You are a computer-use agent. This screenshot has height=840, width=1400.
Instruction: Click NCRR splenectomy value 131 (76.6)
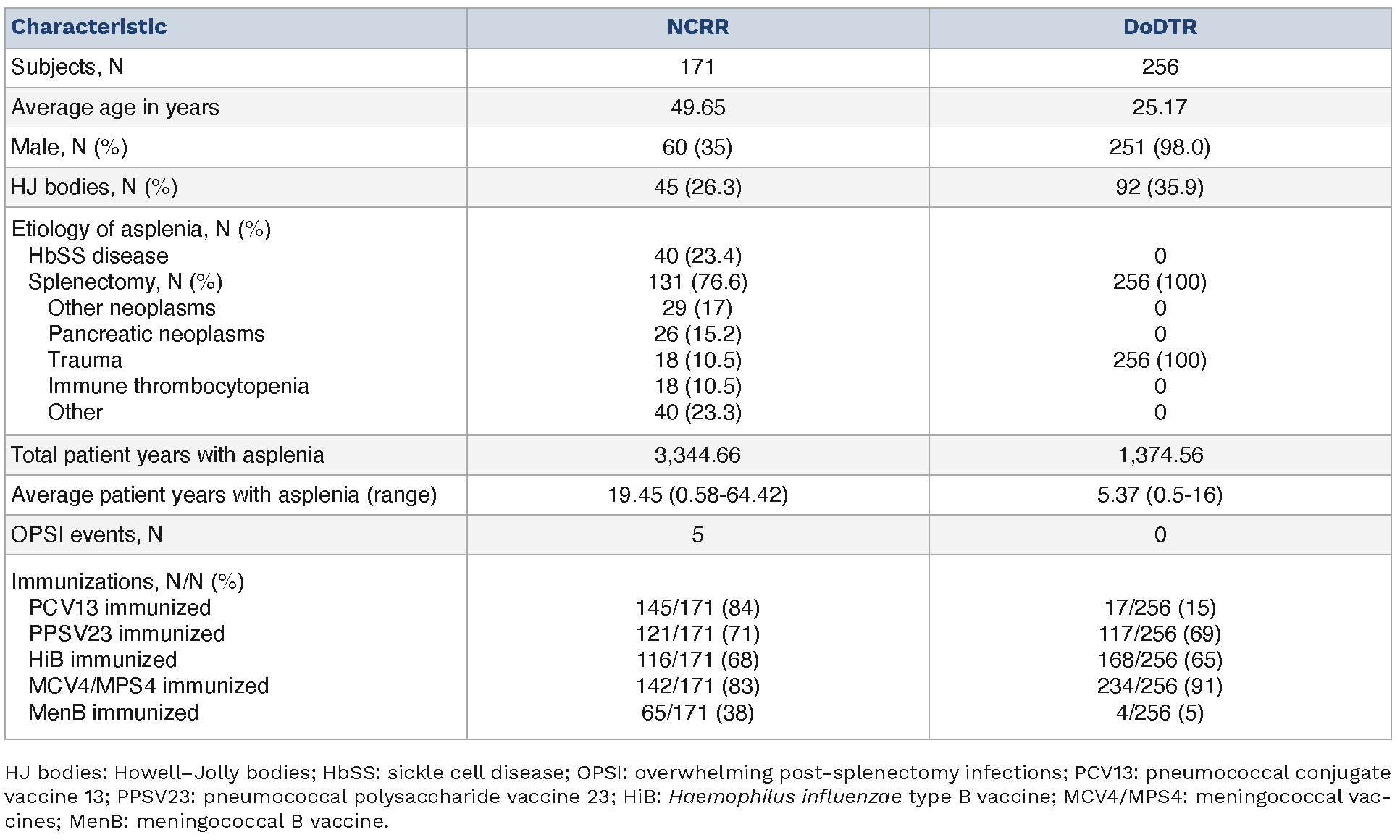click(x=697, y=282)
